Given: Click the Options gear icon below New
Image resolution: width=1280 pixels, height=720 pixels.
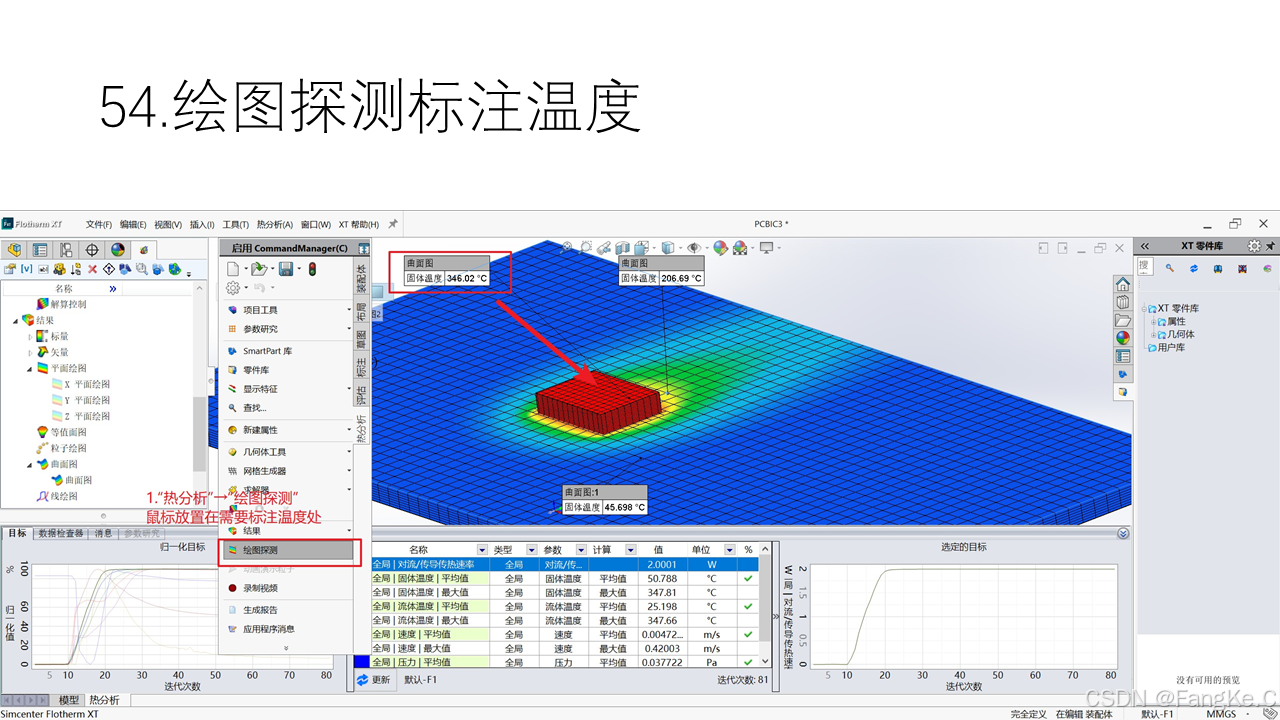Looking at the screenshot, I should click(233, 288).
